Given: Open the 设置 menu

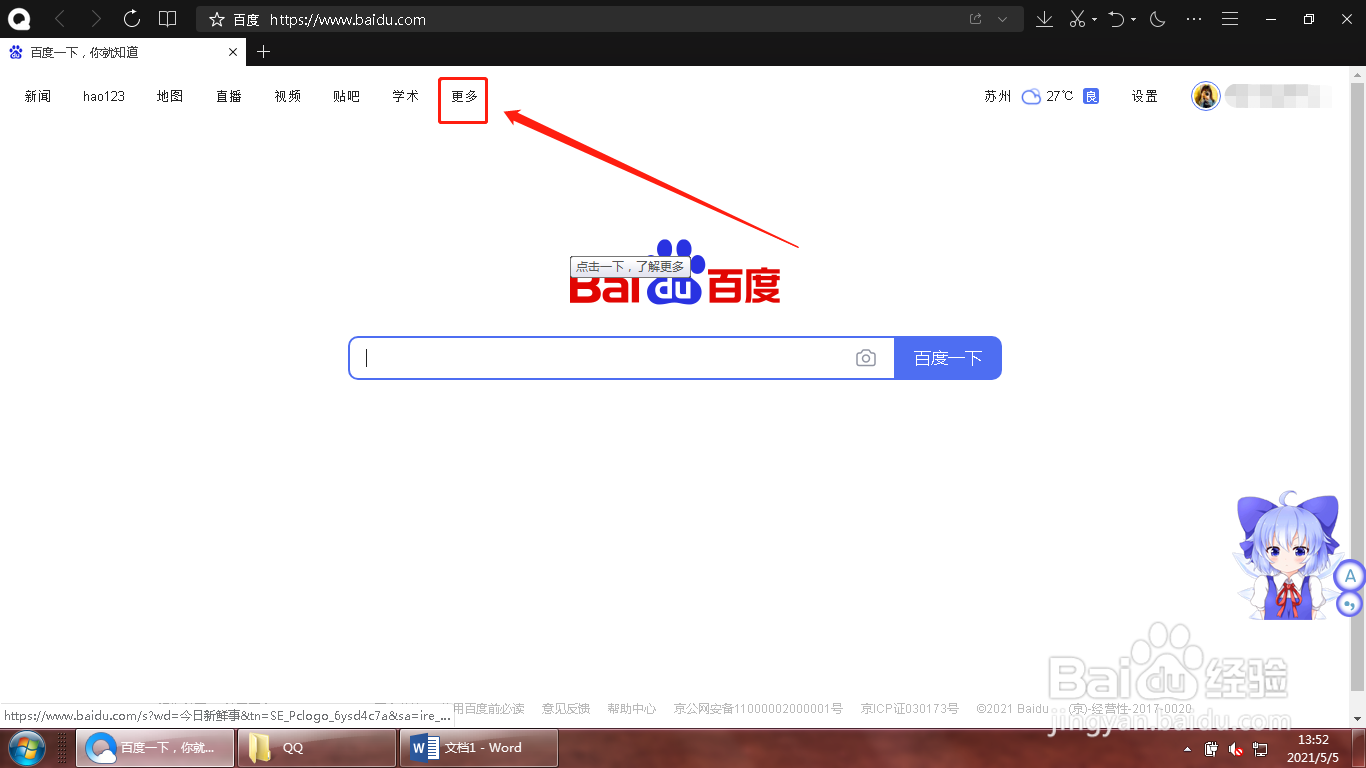Looking at the screenshot, I should point(1145,96).
